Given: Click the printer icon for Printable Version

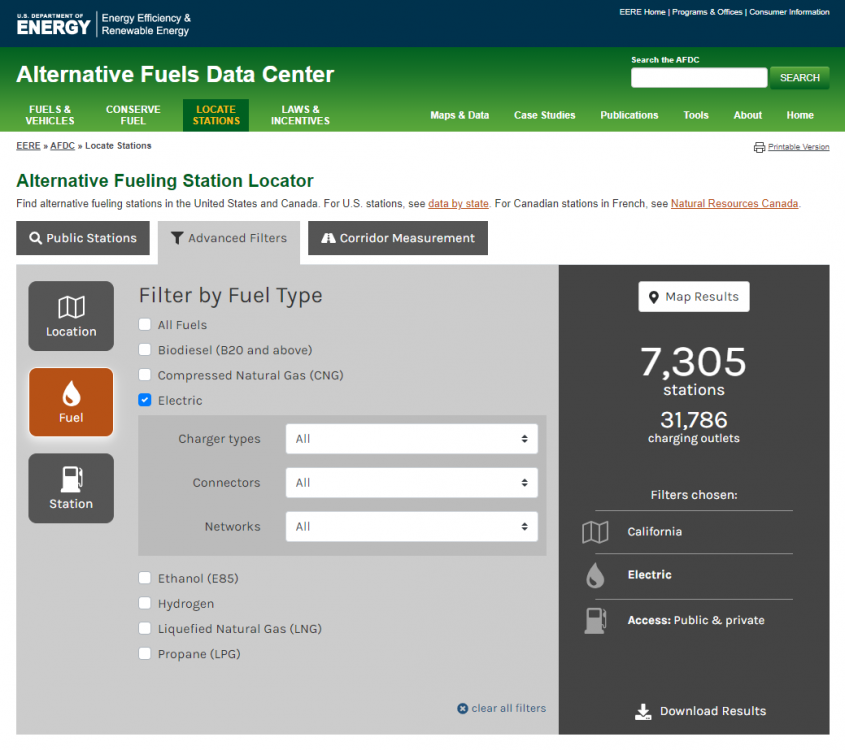Looking at the screenshot, I should click(759, 147).
